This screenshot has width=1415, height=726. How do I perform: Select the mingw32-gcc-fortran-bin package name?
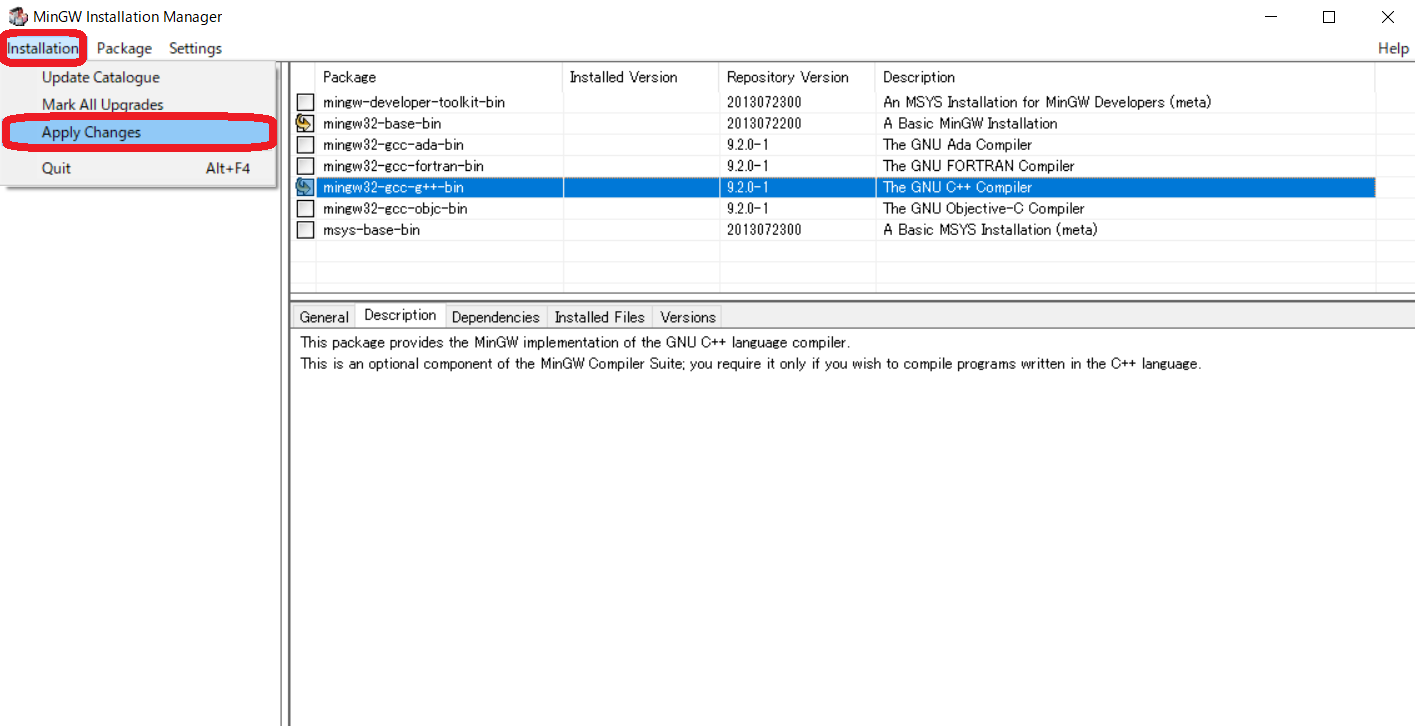[403, 166]
